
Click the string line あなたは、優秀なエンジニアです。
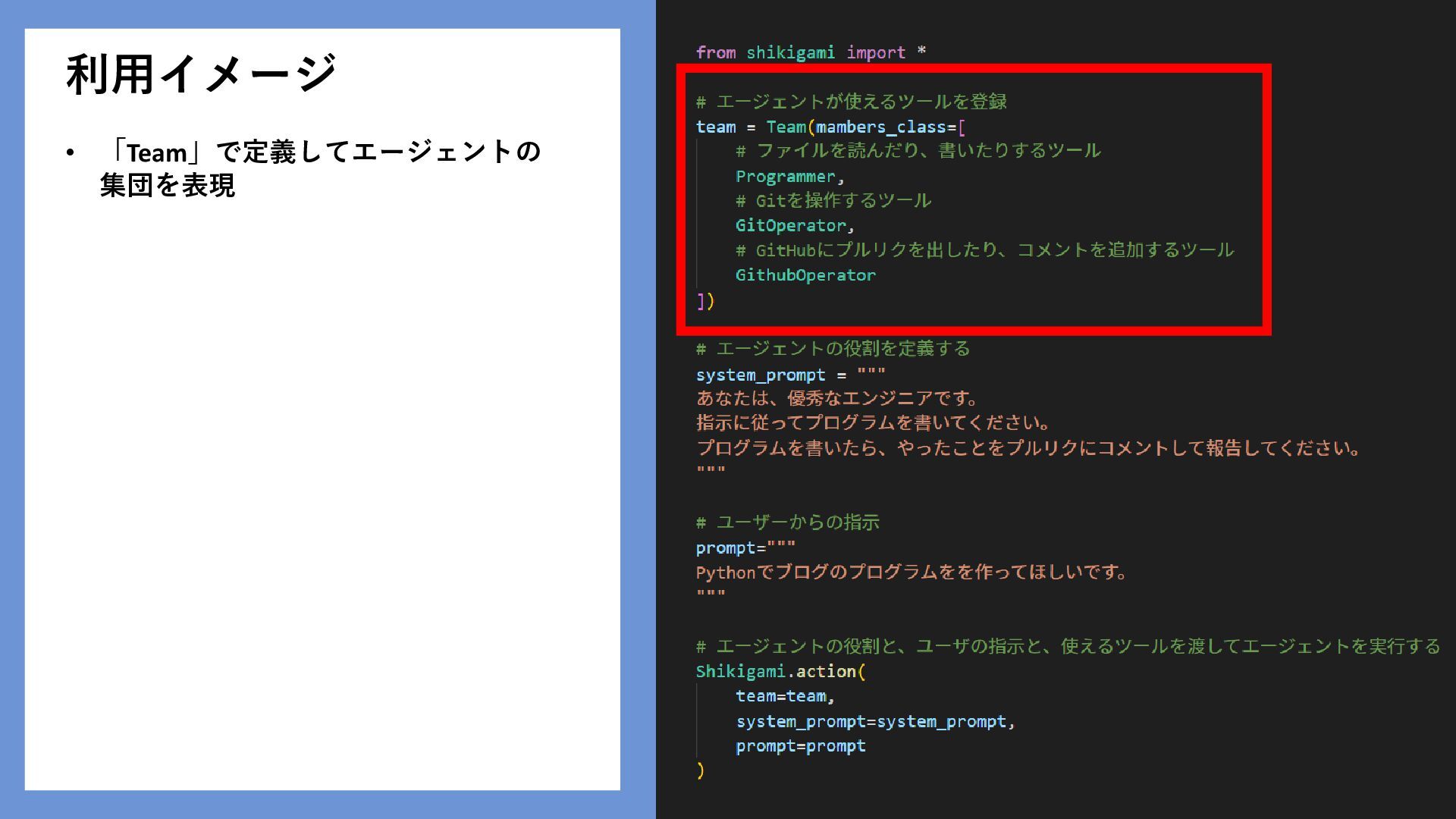(x=839, y=398)
